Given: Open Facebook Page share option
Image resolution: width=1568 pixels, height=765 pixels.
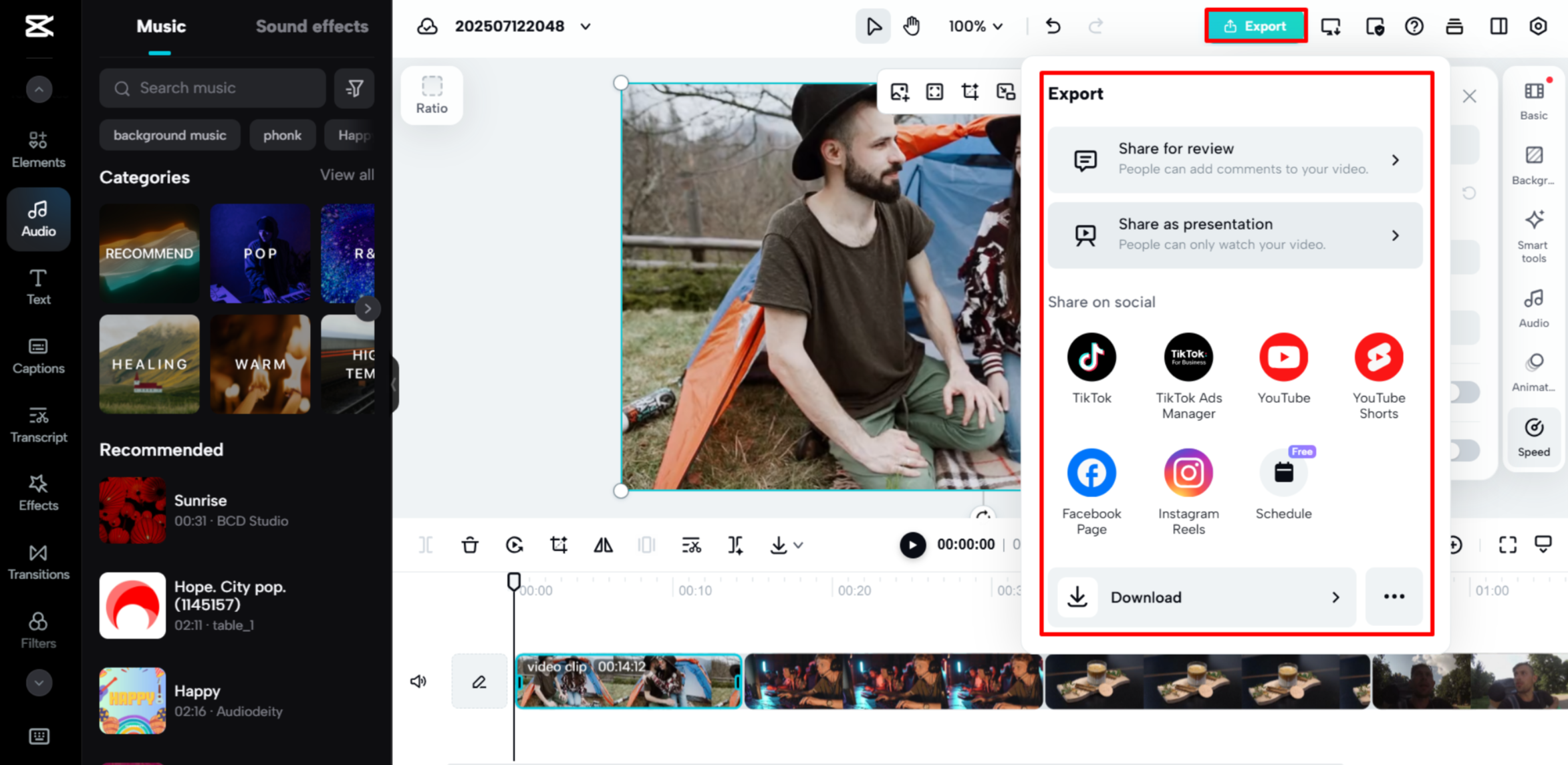Looking at the screenshot, I should pyautogui.click(x=1091, y=473).
